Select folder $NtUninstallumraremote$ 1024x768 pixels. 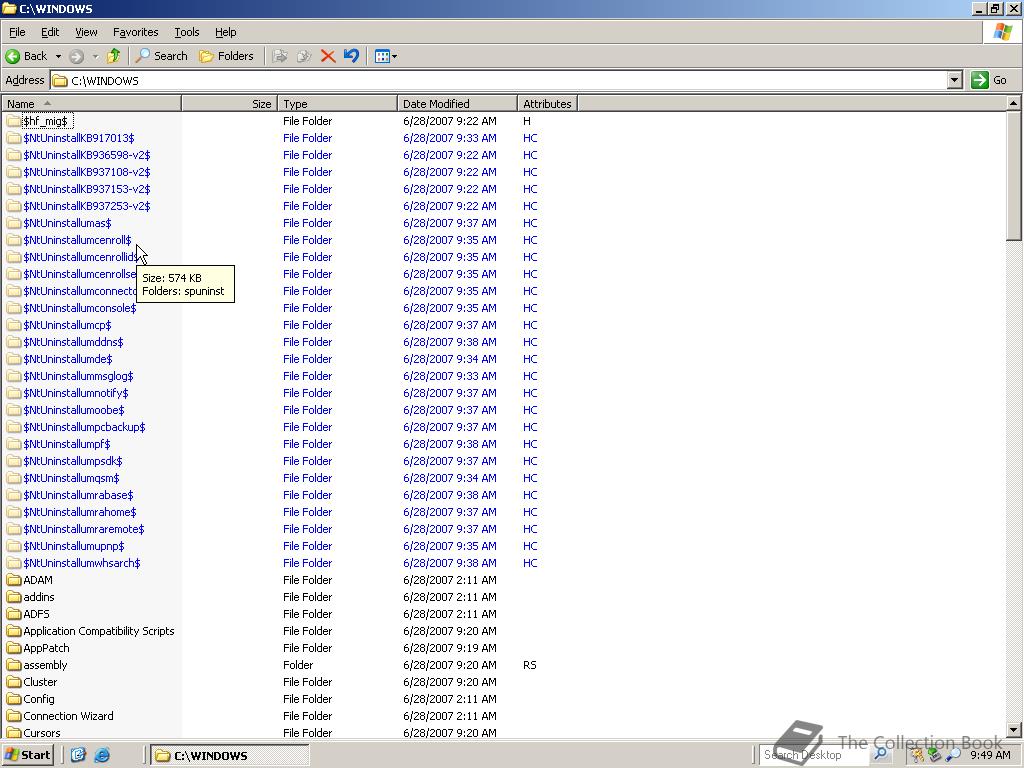pyautogui.click(x=84, y=528)
